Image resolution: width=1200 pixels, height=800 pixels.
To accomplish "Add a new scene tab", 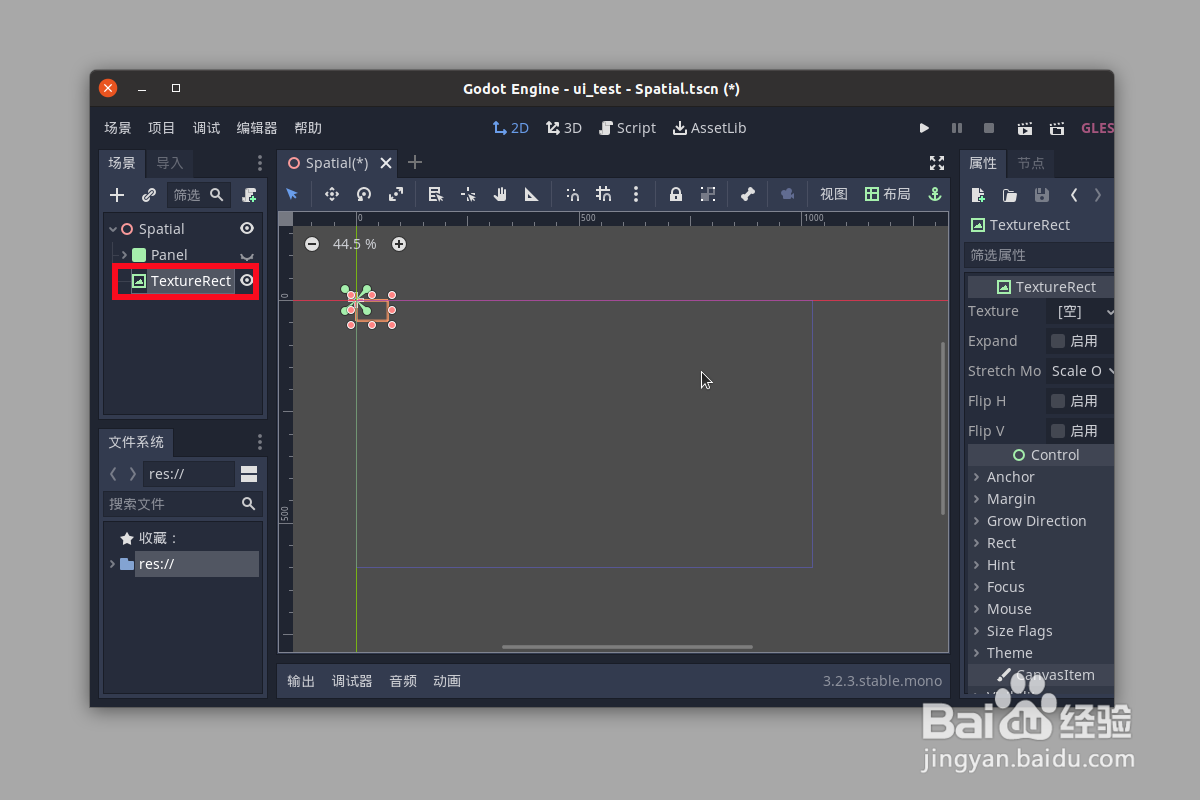I will (x=415, y=162).
